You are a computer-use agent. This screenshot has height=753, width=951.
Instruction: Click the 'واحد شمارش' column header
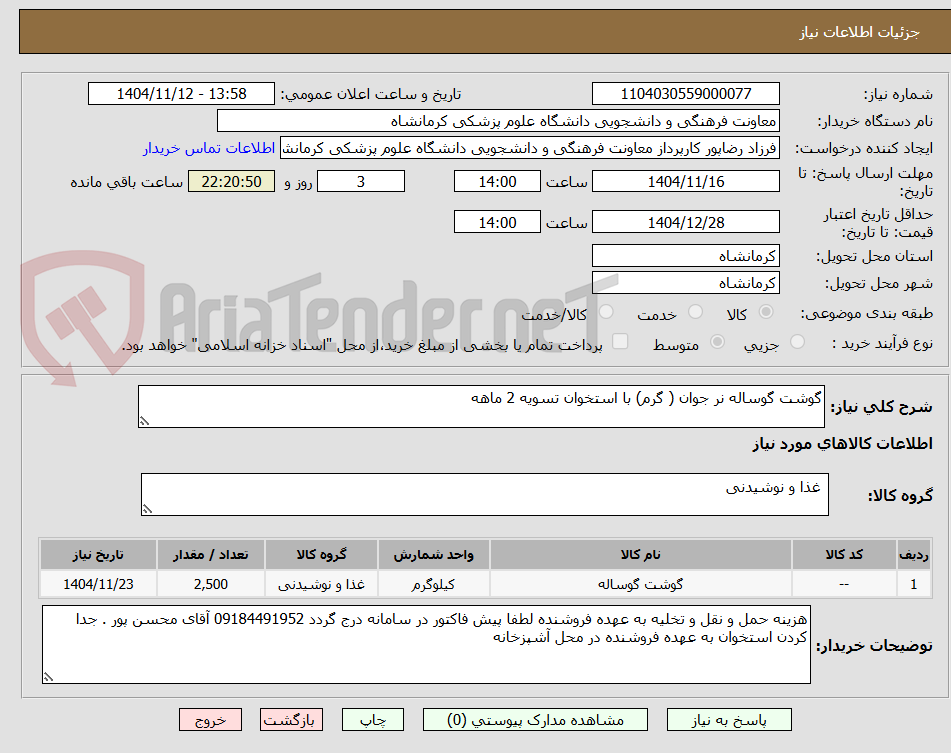click(x=433, y=555)
